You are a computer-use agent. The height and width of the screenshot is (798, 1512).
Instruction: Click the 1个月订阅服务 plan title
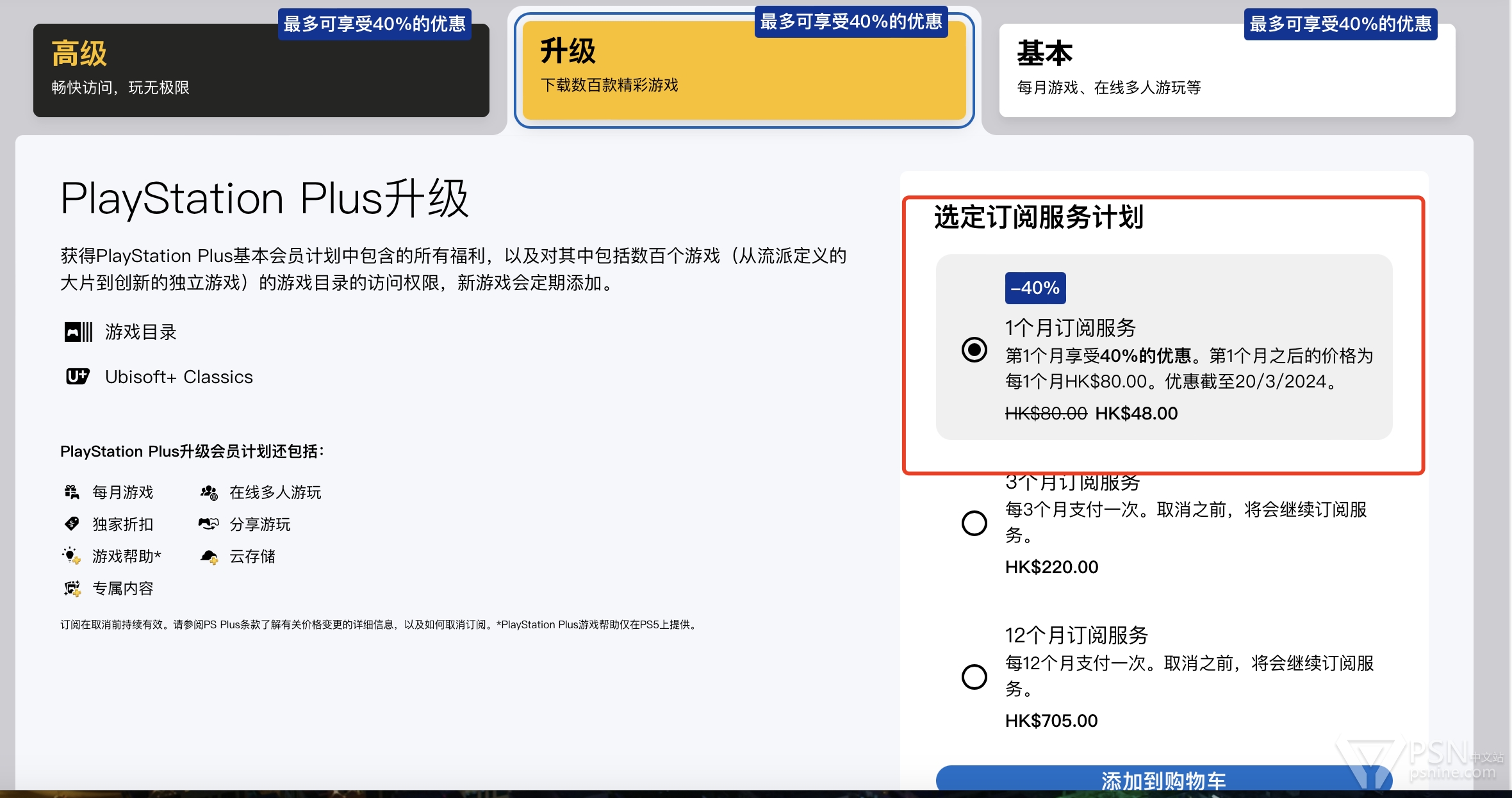(x=1070, y=327)
